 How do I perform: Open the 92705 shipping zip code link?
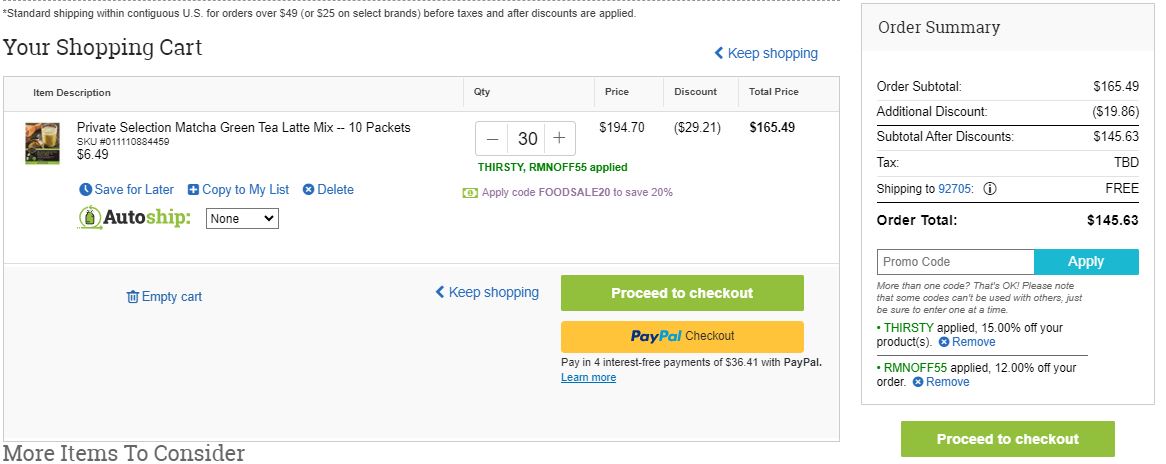[x=955, y=189]
